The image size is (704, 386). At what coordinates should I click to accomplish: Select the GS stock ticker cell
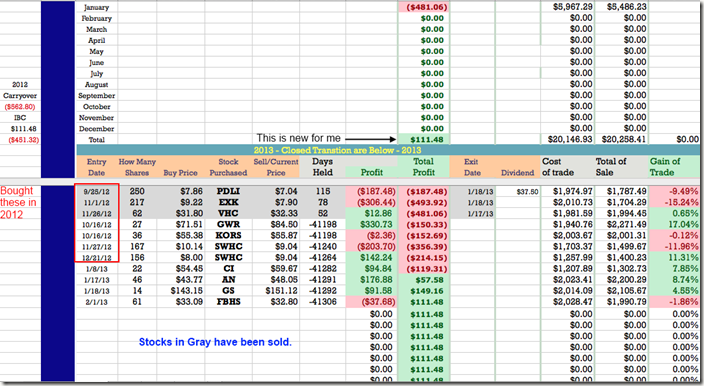click(x=228, y=290)
